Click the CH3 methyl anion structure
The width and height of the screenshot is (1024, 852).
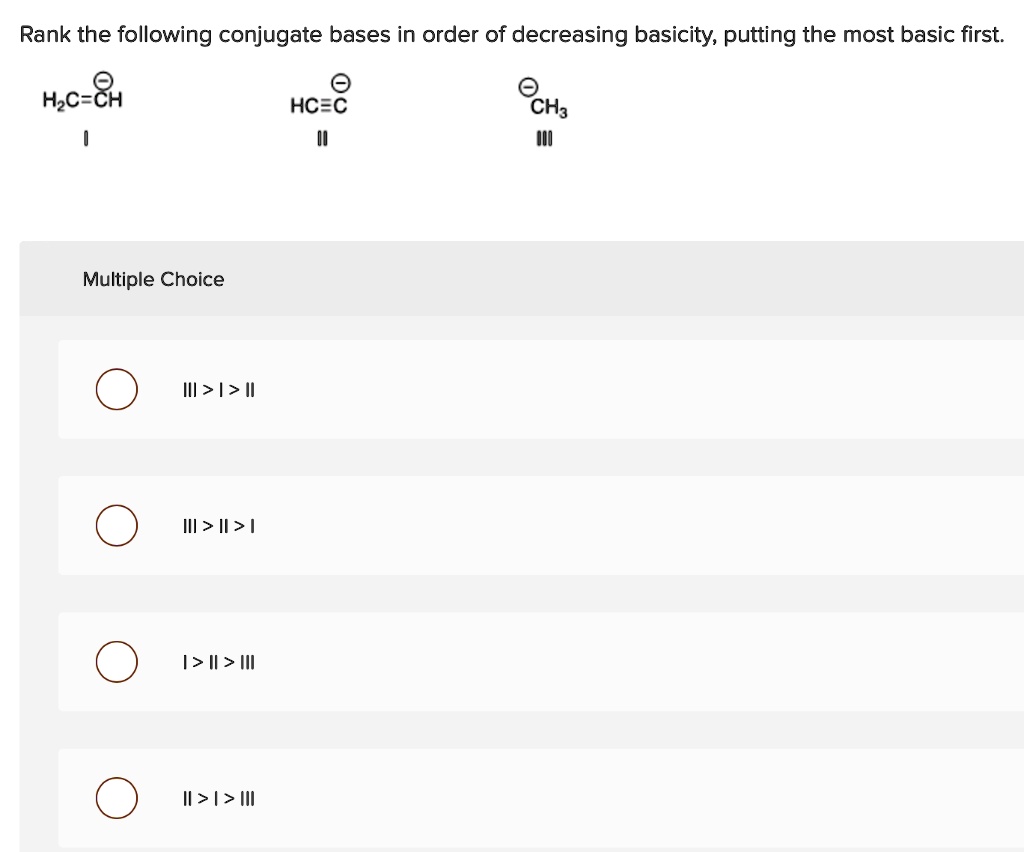pos(548,108)
